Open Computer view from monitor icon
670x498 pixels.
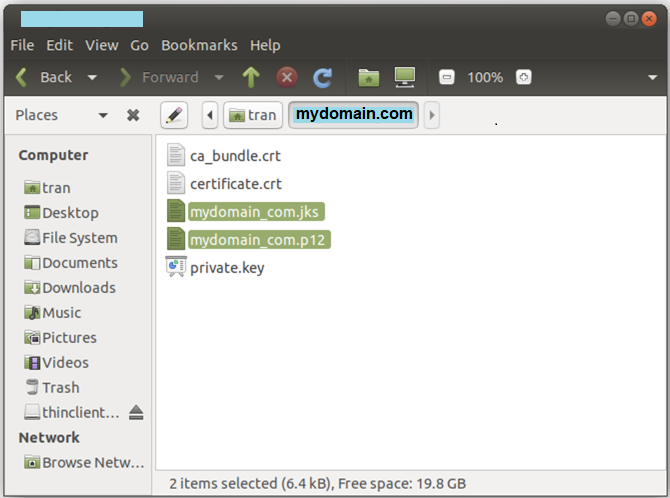click(x=404, y=78)
